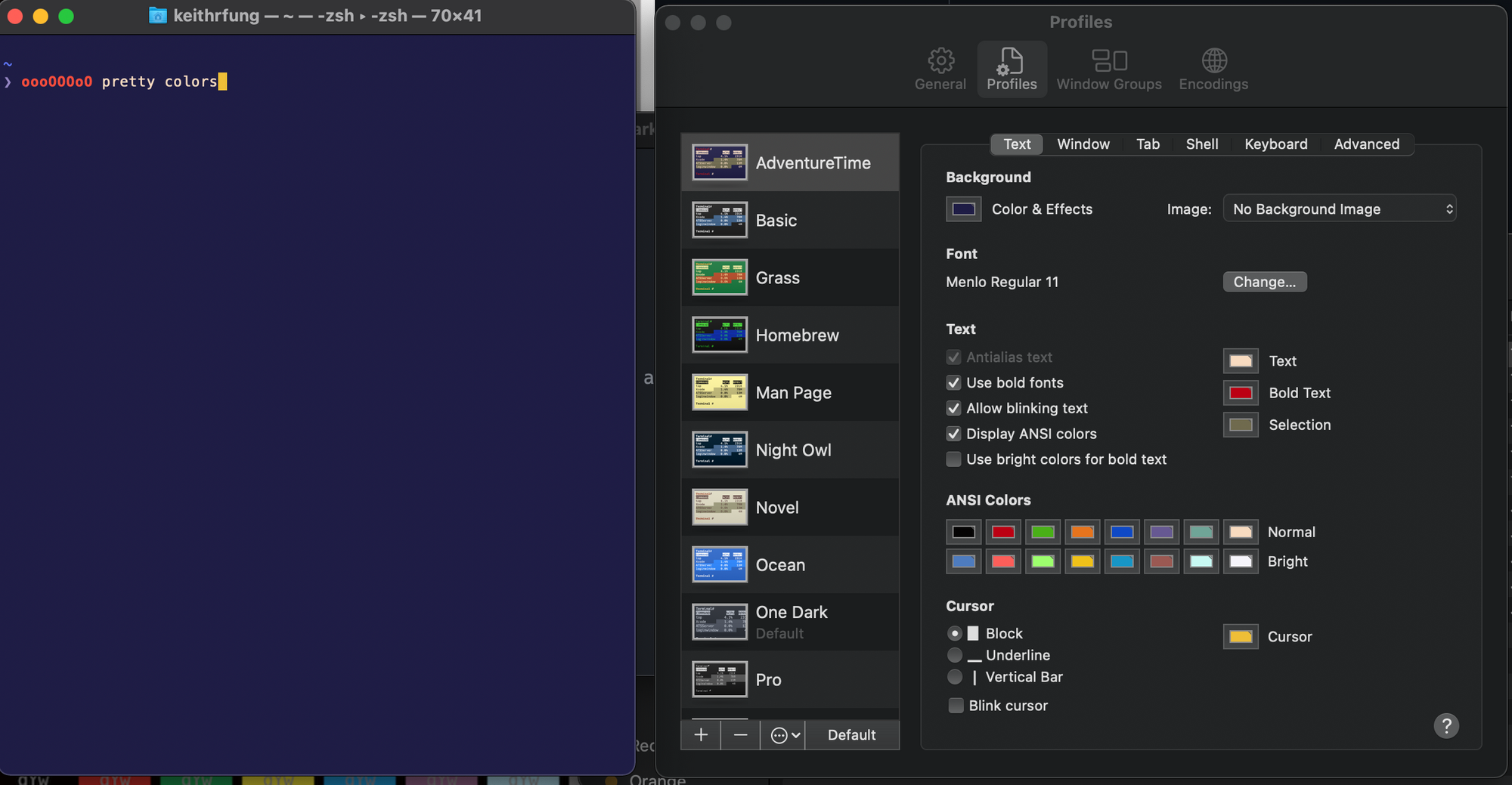1512x785 pixels.
Task: Add a new profile with plus icon
Action: pos(701,734)
